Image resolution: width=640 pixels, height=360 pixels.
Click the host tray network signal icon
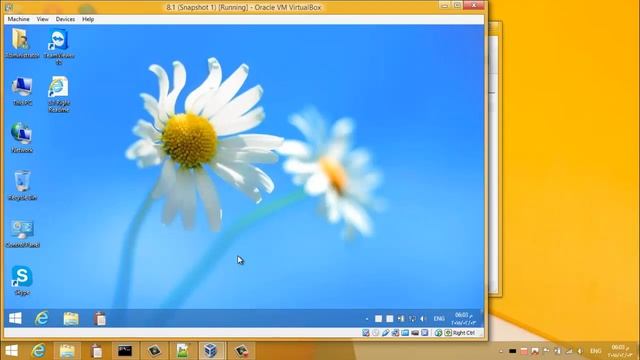point(569,351)
